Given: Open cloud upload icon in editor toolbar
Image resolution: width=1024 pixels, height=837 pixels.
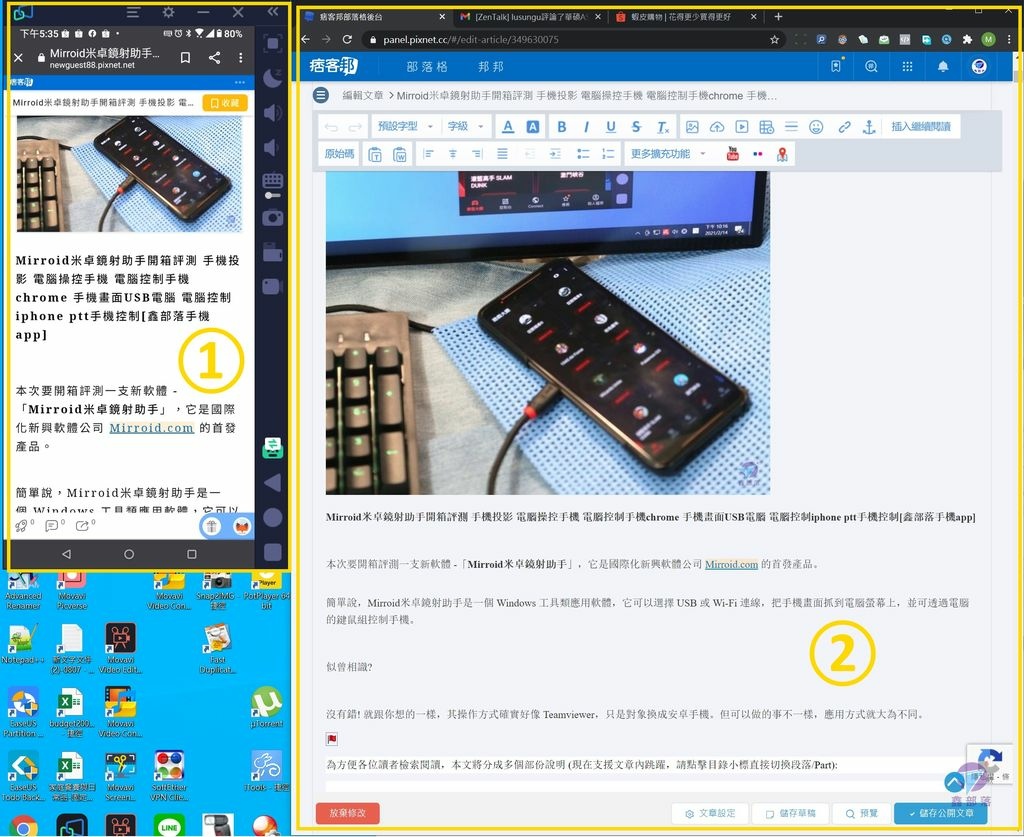Looking at the screenshot, I should coord(717,127).
